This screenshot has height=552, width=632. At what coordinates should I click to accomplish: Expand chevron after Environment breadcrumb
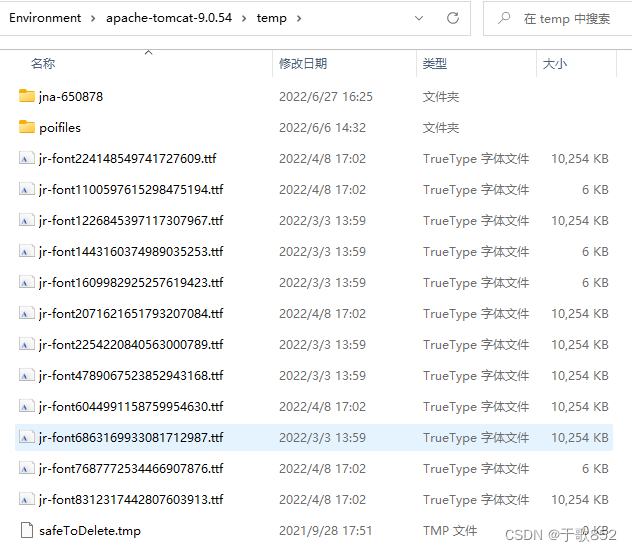tap(93, 19)
